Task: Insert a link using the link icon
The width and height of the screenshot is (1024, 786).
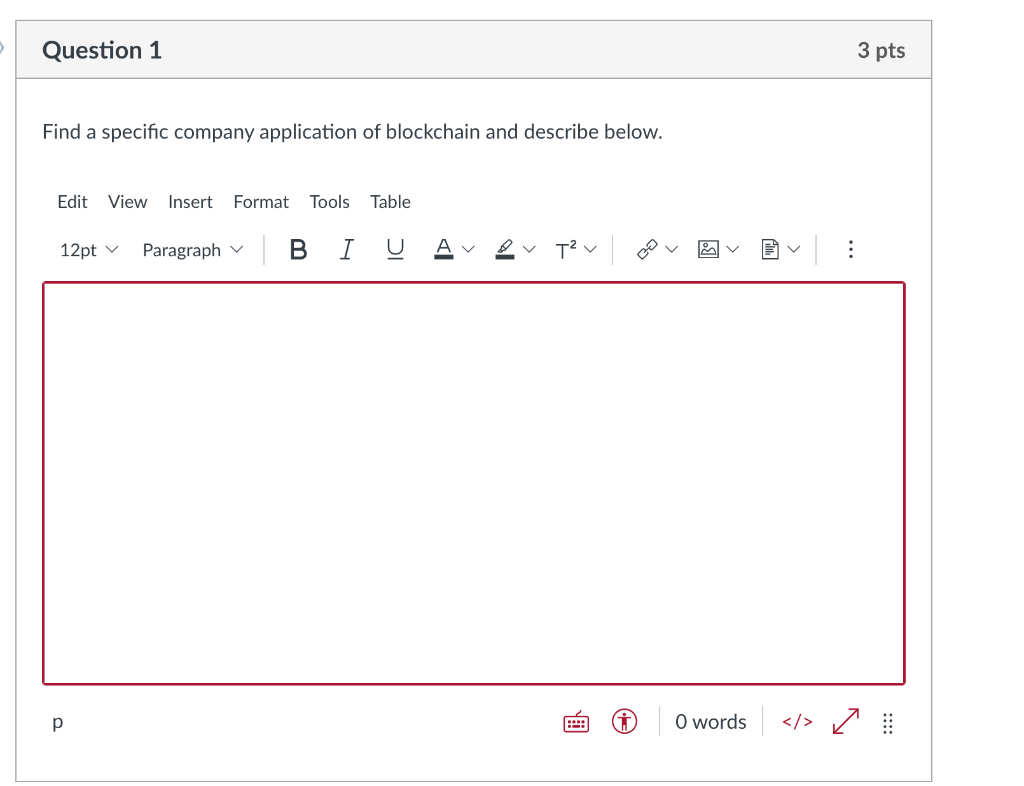Action: [648, 249]
